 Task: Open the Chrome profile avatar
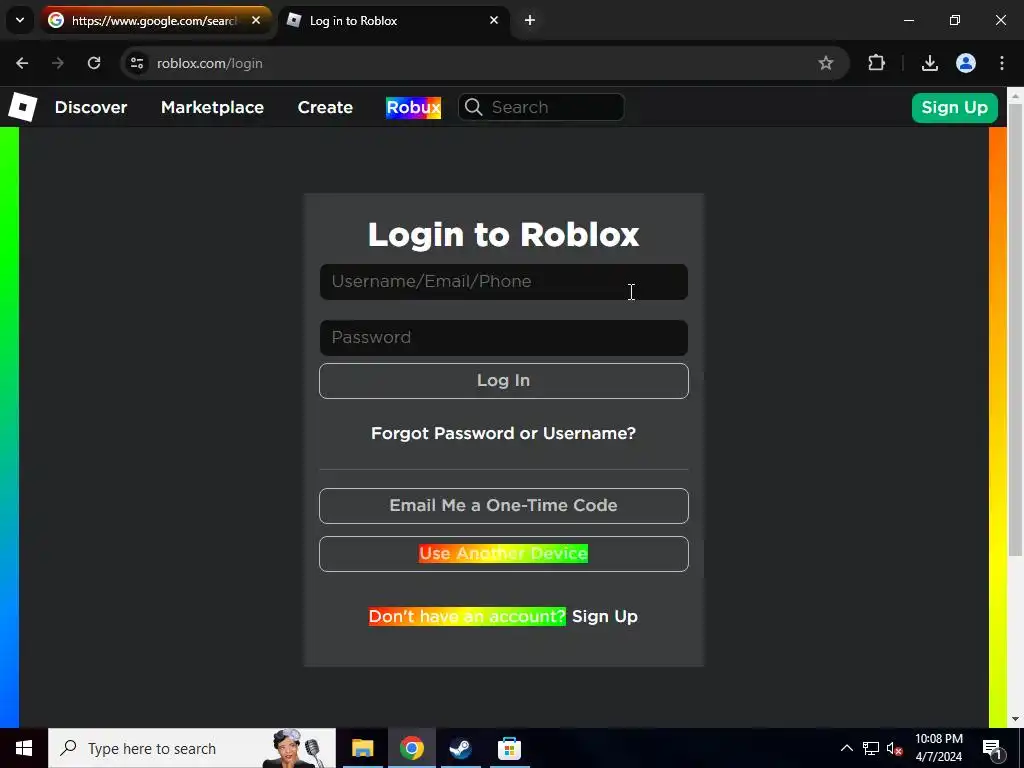tap(966, 63)
